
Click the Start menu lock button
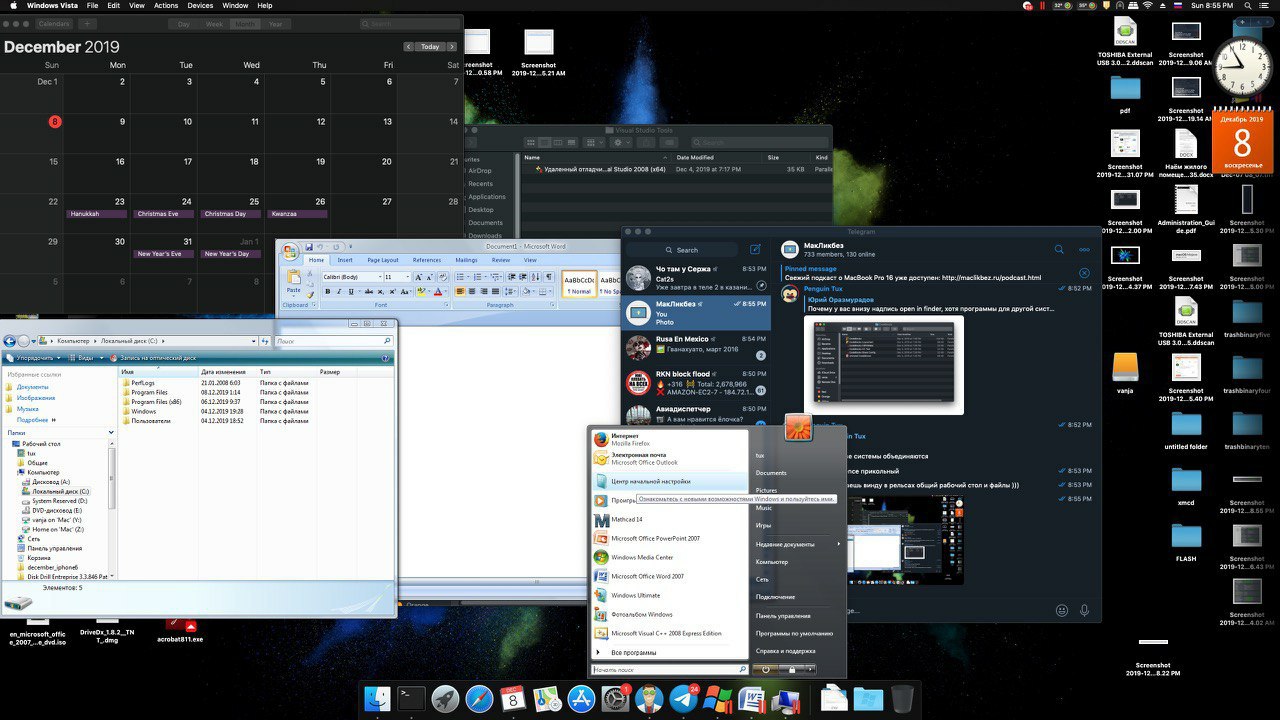(792, 669)
